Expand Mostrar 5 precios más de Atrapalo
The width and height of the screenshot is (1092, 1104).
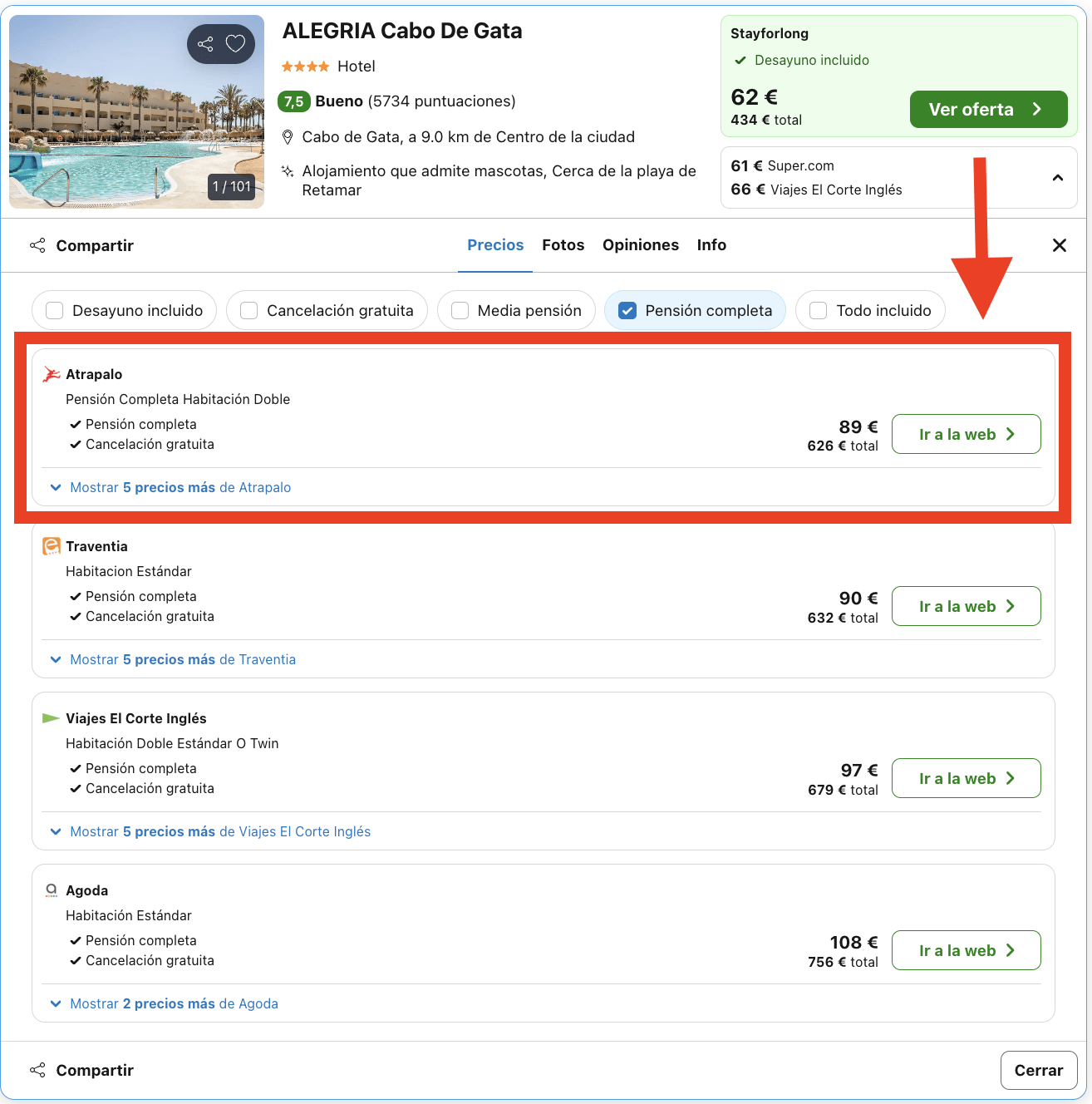(x=180, y=487)
